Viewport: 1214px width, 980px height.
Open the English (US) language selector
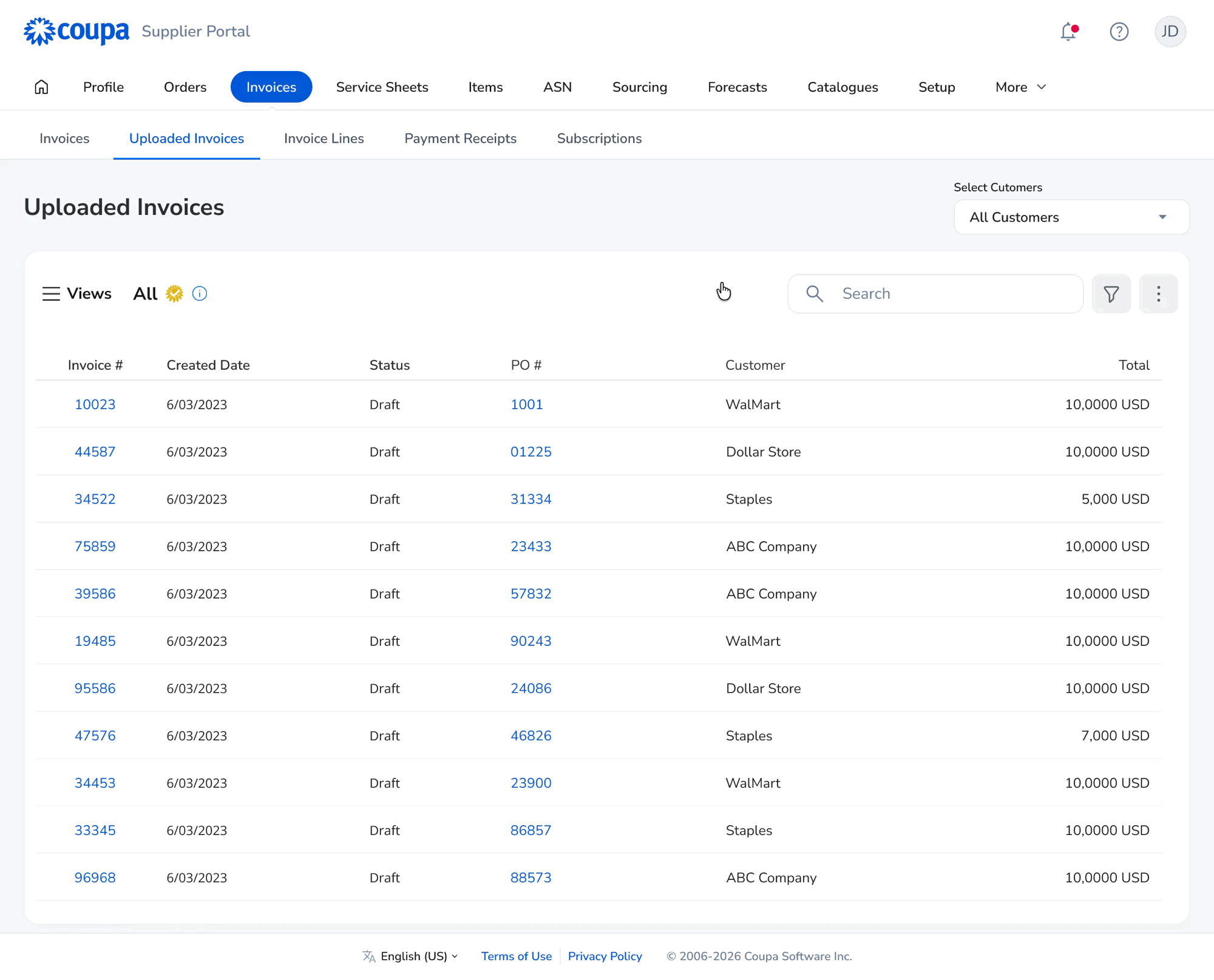[419, 956]
